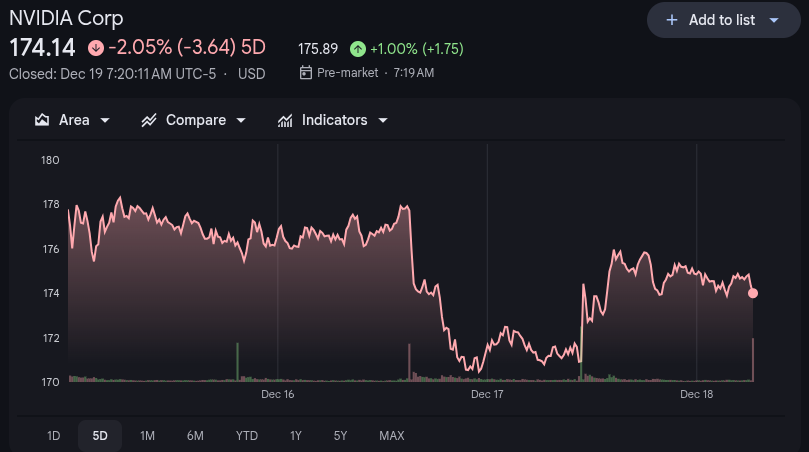This screenshot has height=452, width=809.
Task: Click the 174 price axis label
Action: pyautogui.click(x=51, y=293)
